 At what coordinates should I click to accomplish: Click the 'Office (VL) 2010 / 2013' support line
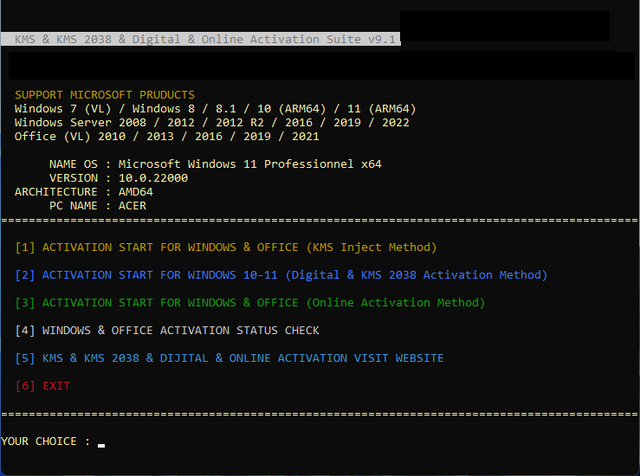click(167, 136)
